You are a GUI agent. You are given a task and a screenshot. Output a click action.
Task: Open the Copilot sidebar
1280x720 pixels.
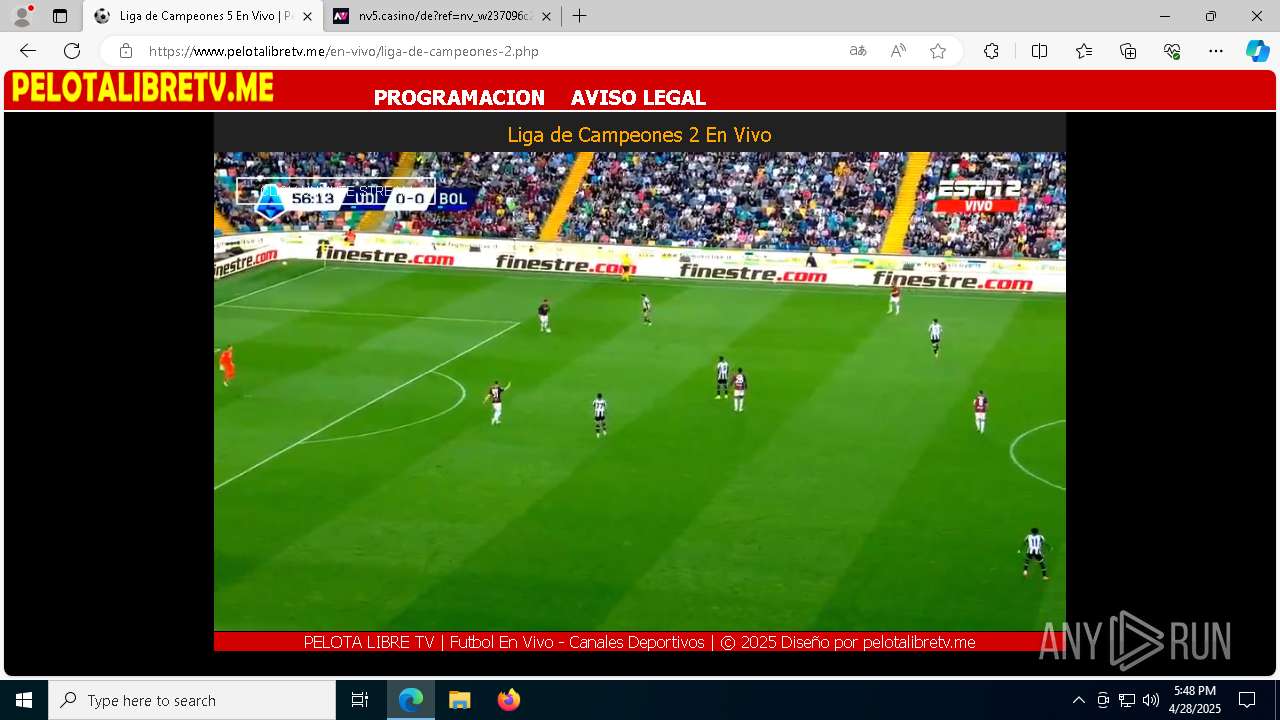[x=1257, y=51]
